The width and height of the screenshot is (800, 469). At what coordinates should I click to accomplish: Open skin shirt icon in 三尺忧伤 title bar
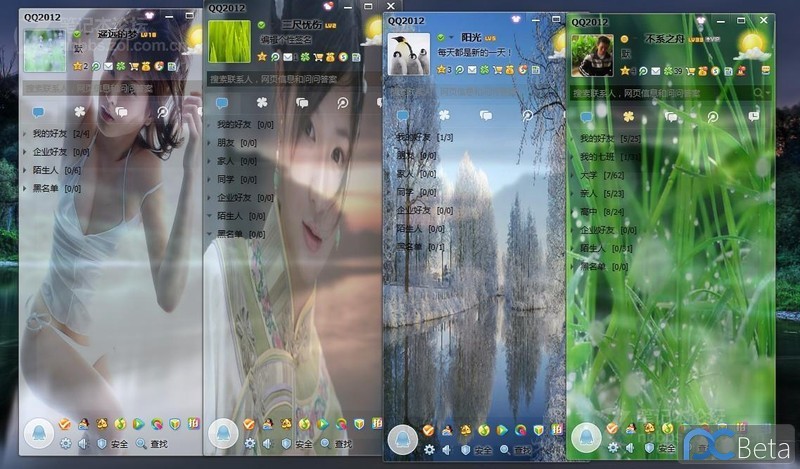click(329, 6)
